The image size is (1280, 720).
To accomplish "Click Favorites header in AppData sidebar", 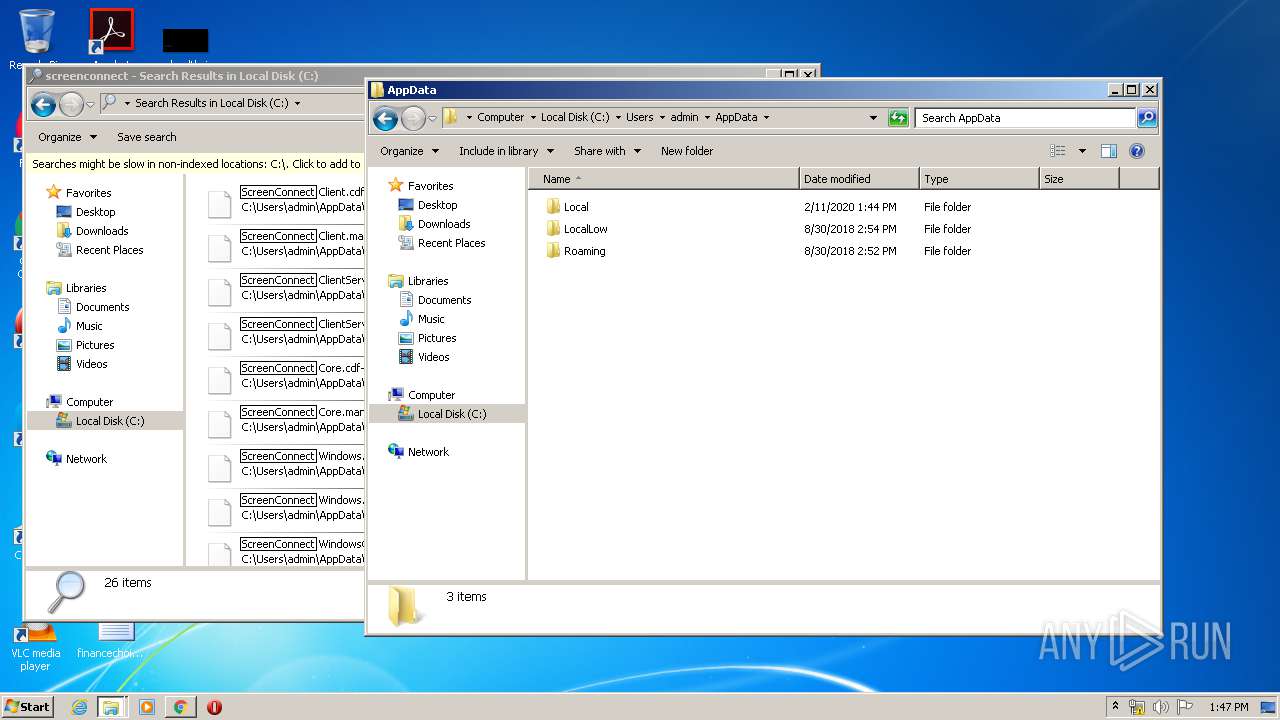I will pyautogui.click(x=420, y=186).
